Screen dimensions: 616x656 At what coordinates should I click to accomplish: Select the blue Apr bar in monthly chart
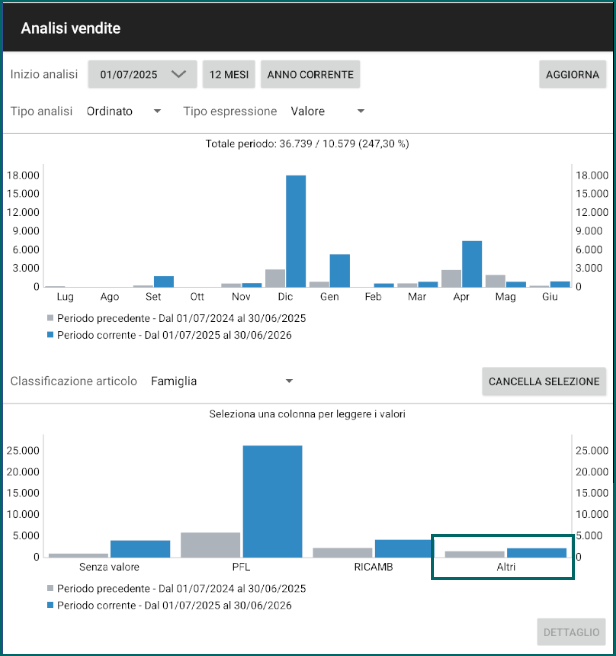pos(472,264)
